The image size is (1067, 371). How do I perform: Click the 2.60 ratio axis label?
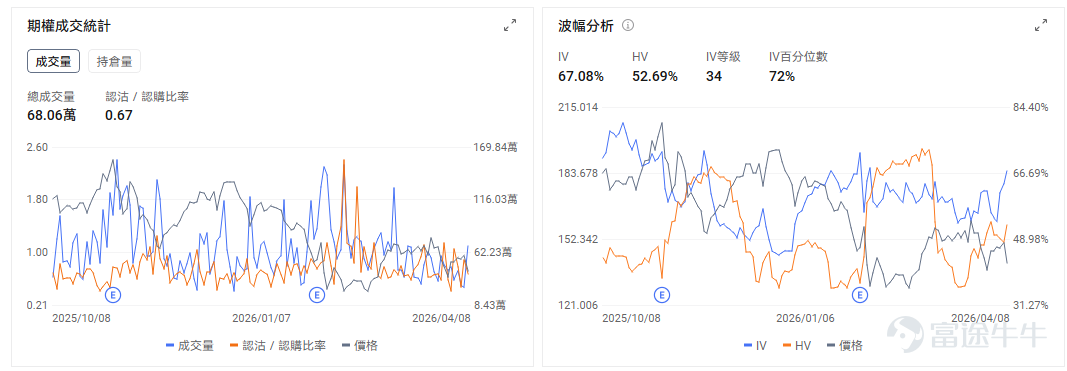[37, 147]
